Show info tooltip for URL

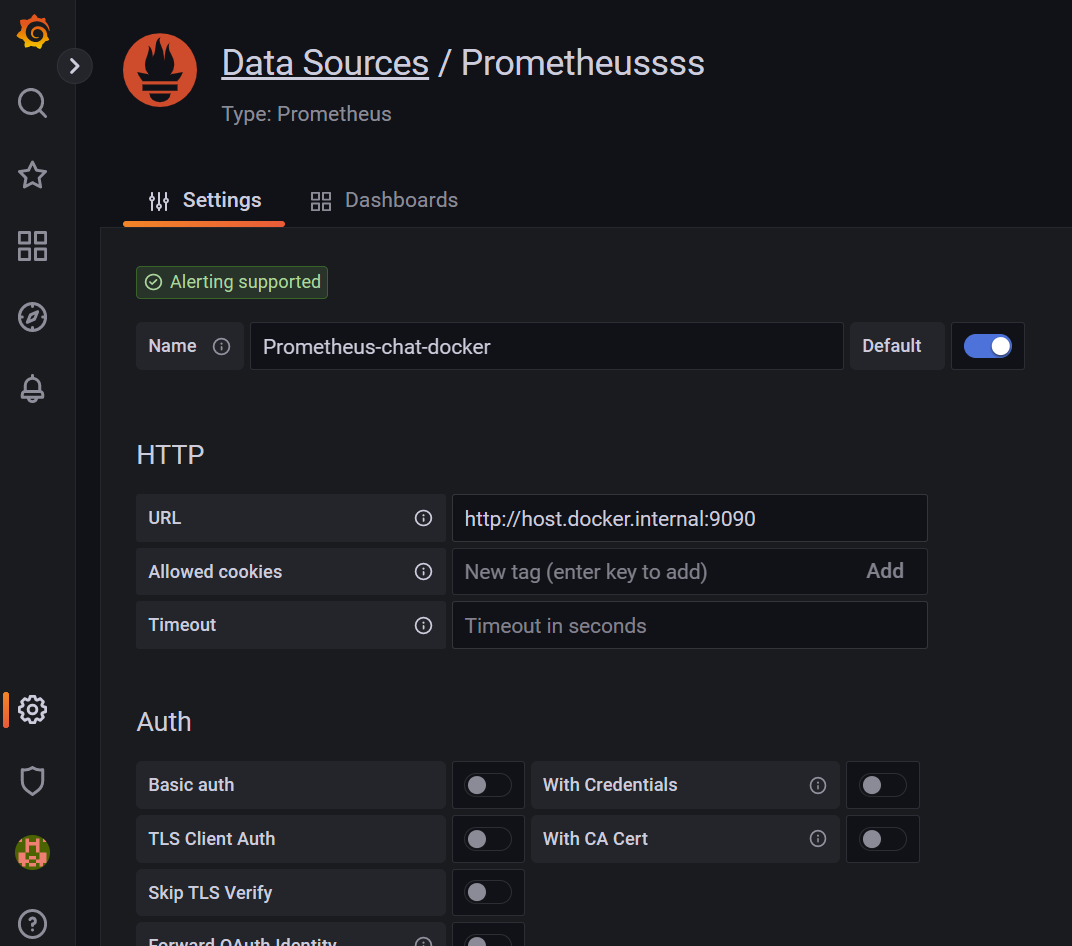[423, 518]
